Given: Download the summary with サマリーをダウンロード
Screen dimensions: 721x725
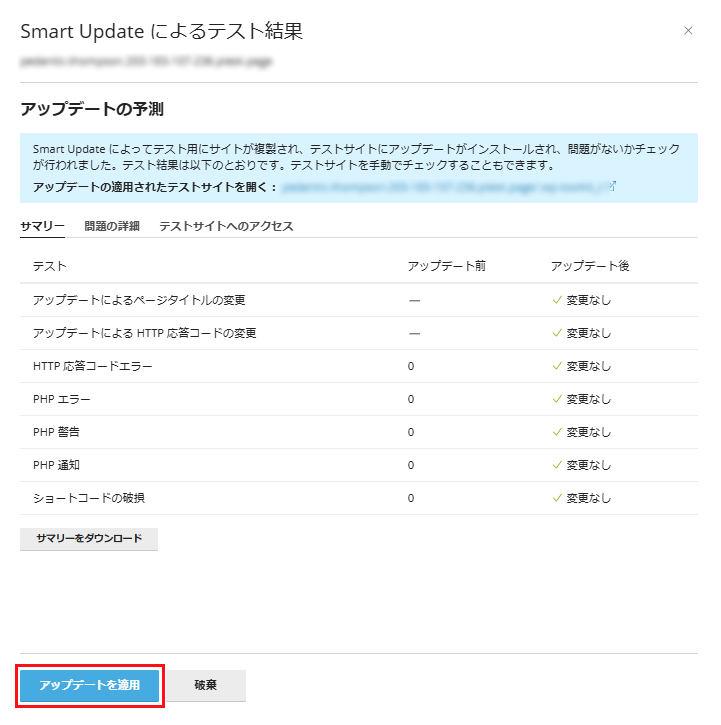Looking at the screenshot, I should click(x=89, y=538).
